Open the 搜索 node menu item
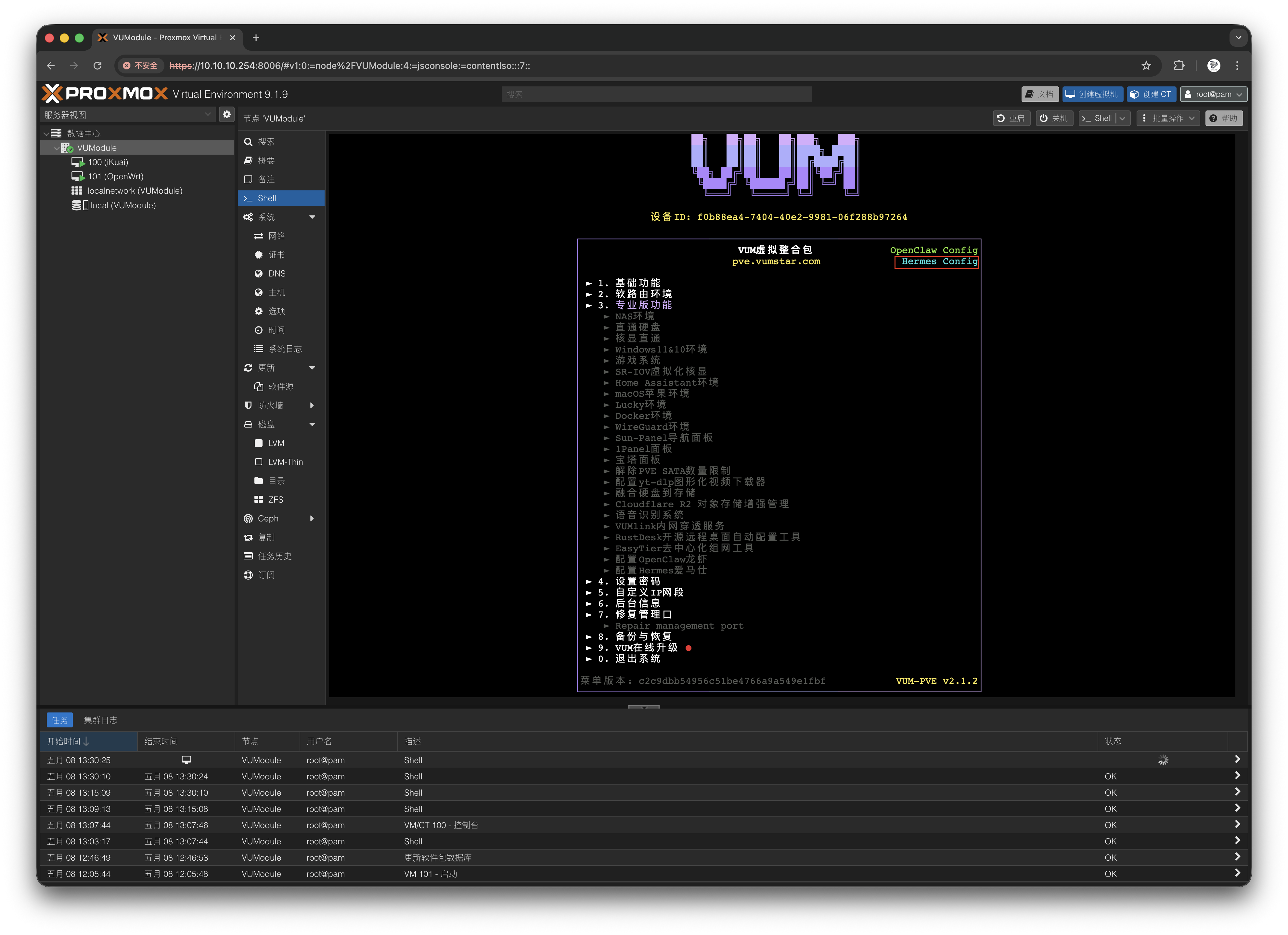1288x935 pixels. 281,142
